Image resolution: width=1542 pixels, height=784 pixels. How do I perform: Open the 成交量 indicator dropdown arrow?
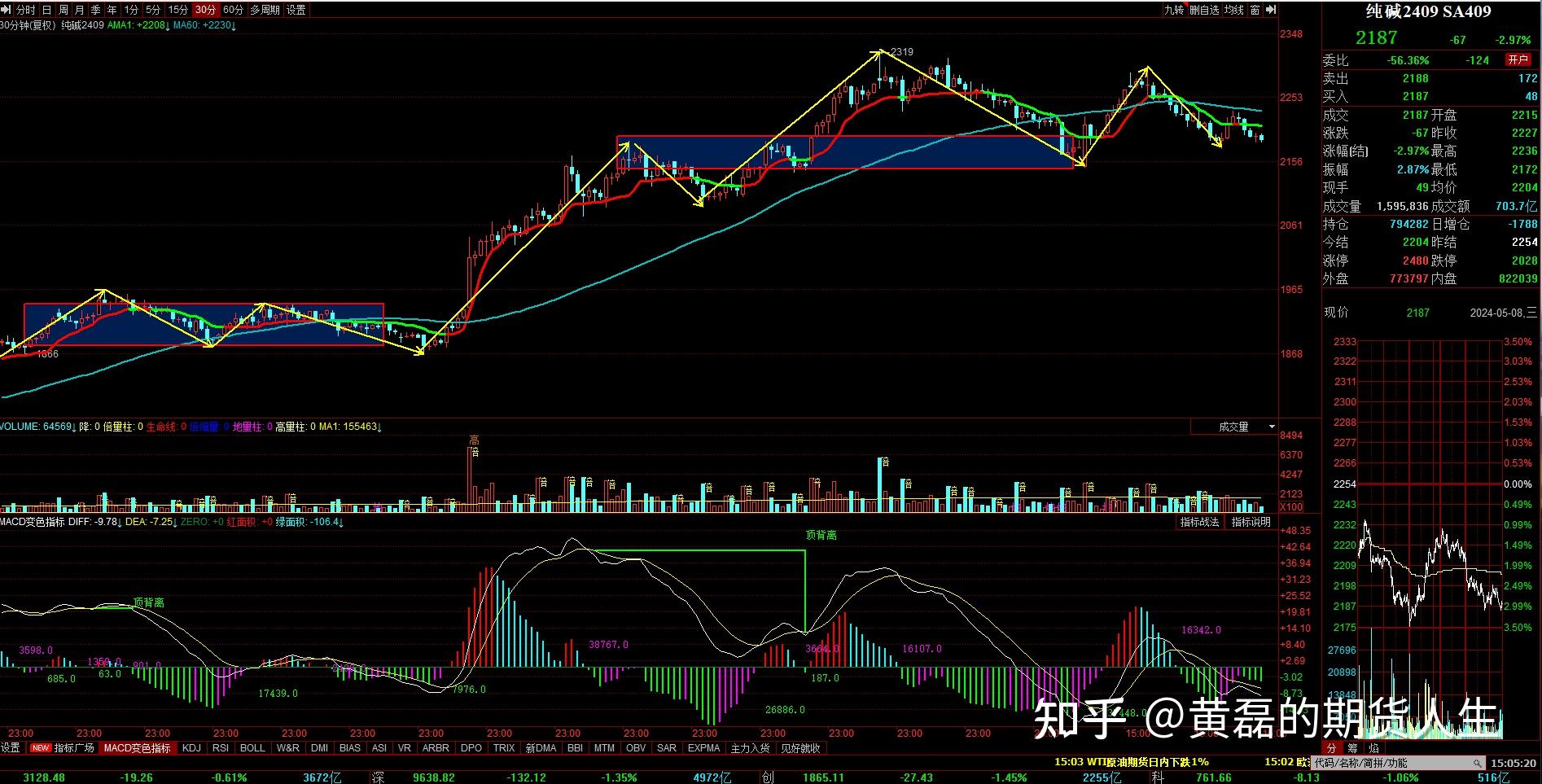(x=1272, y=427)
